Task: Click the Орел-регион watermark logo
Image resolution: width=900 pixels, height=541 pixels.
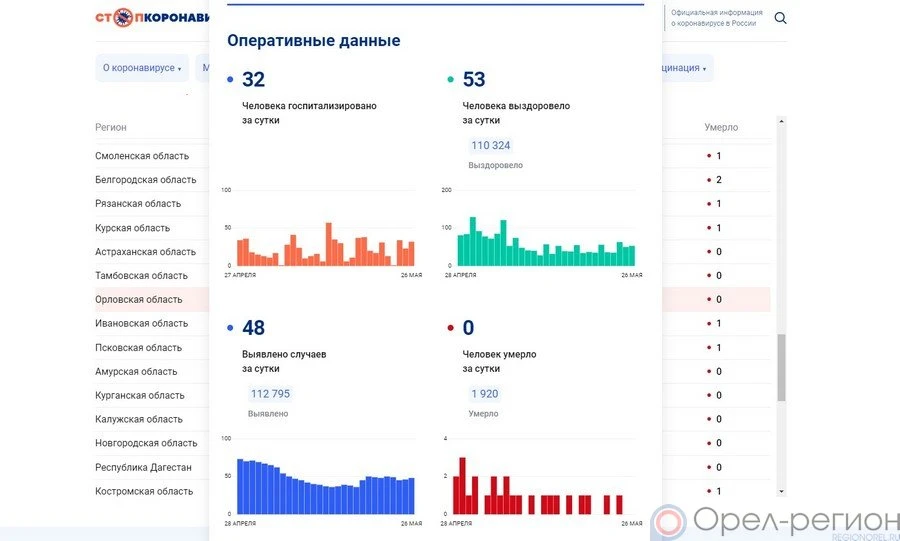Action: point(775,521)
